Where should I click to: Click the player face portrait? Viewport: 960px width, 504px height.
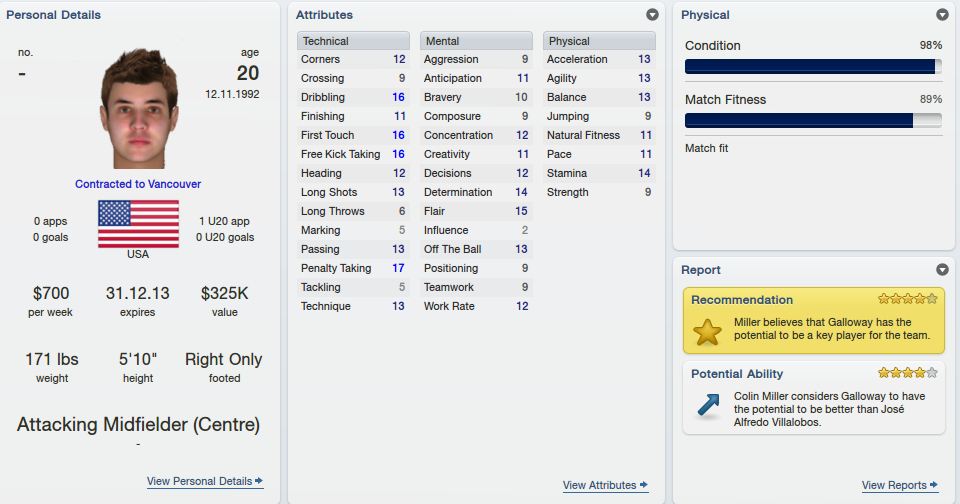click(x=139, y=108)
